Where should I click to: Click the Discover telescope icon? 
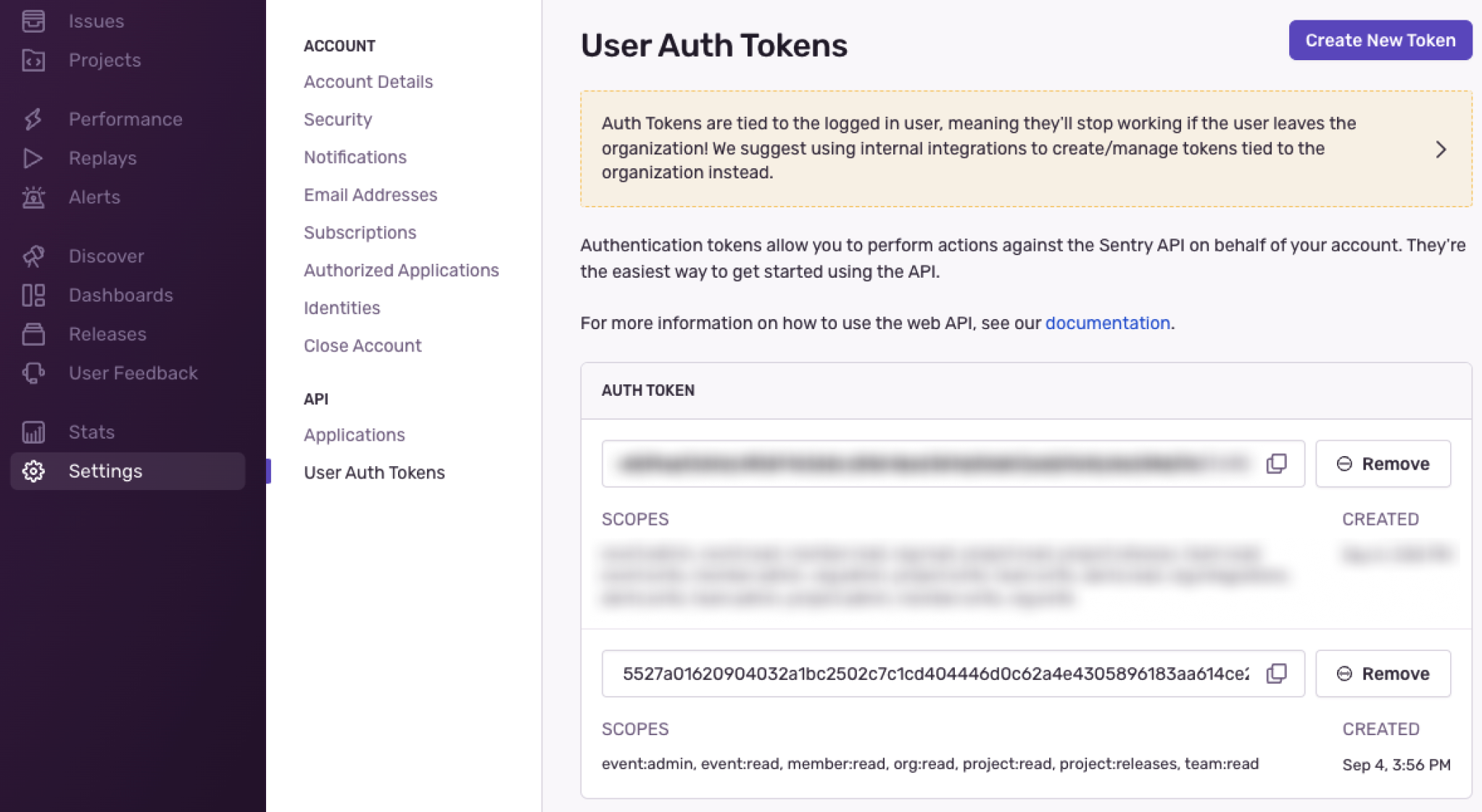(x=33, y=256)
